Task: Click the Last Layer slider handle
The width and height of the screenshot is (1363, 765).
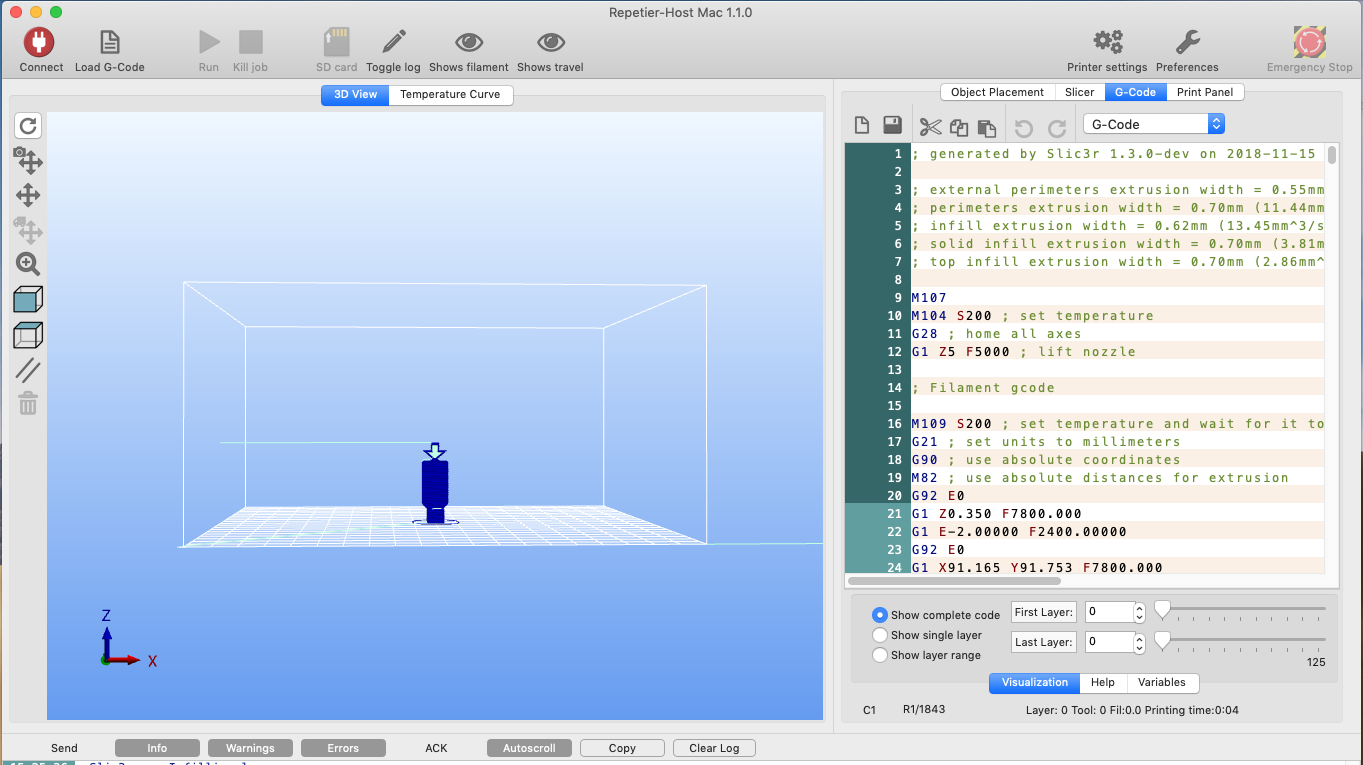Action: (x=1162, y=639)
